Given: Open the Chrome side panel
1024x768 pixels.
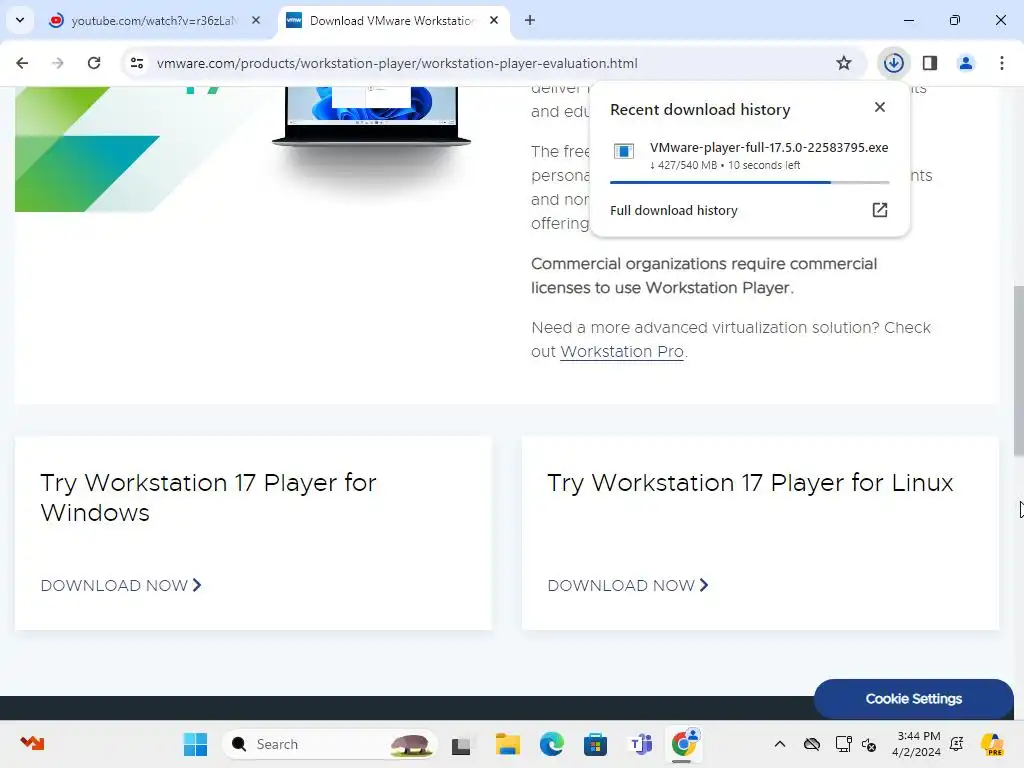Looking at the screenshot, I should pyautogui.click(x=930, y=63).
